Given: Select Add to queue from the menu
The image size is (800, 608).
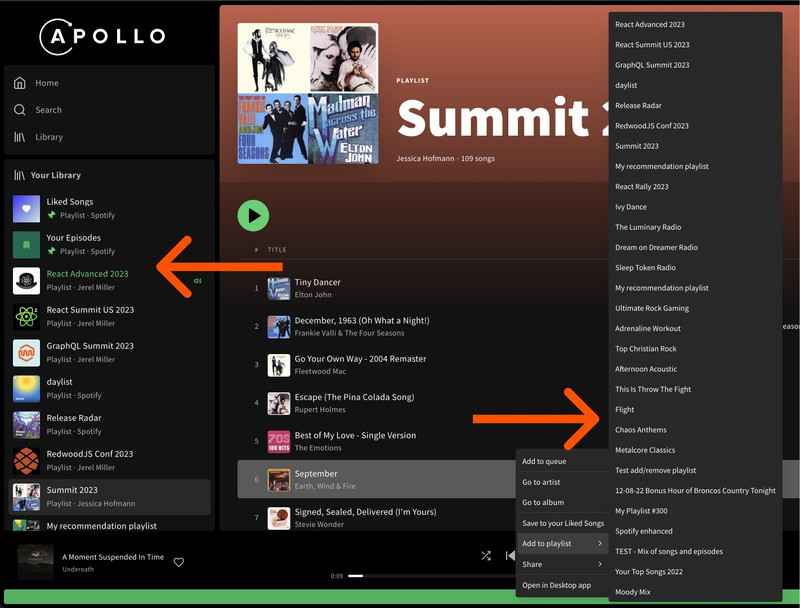Looking at the screenshot, I should pos(544,461).
